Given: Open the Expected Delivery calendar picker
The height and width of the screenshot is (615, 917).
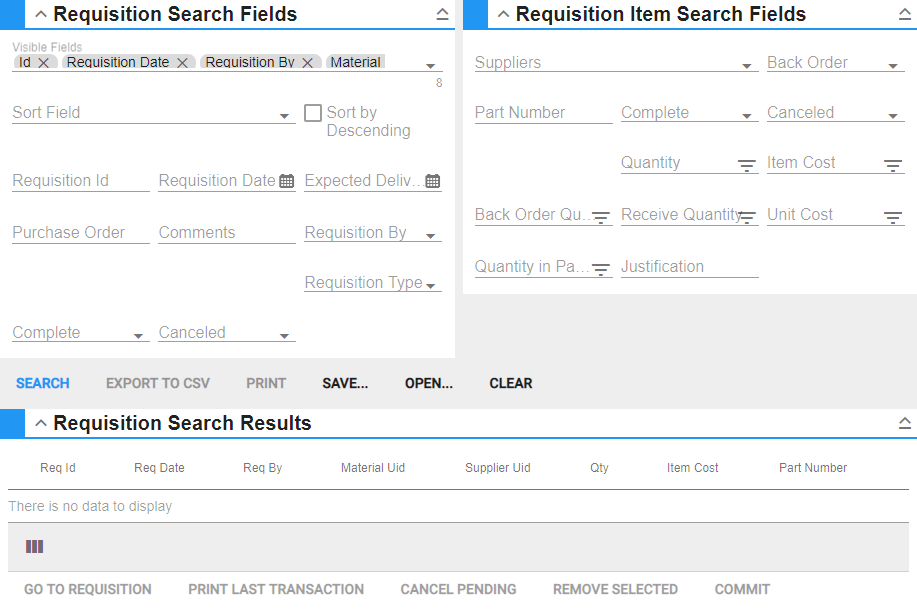Looking at the screenshot, I should (432, 181).
